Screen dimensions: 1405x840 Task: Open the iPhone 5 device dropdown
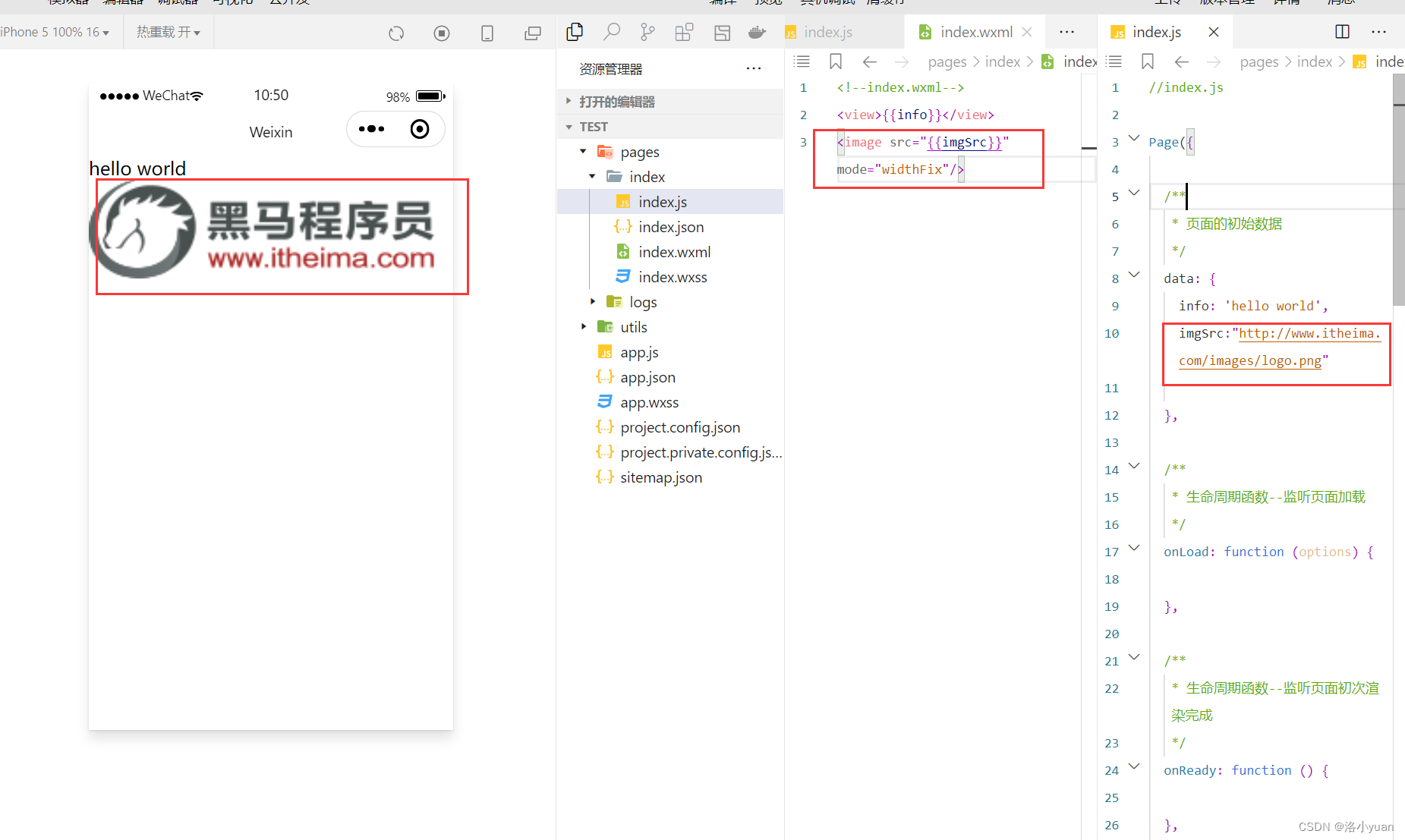coord(55,32)
